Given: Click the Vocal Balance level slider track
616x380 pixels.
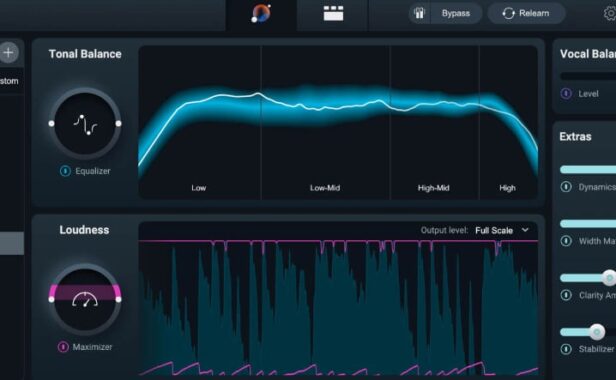Looking at the screenshot, I should (x=588, y=76).
